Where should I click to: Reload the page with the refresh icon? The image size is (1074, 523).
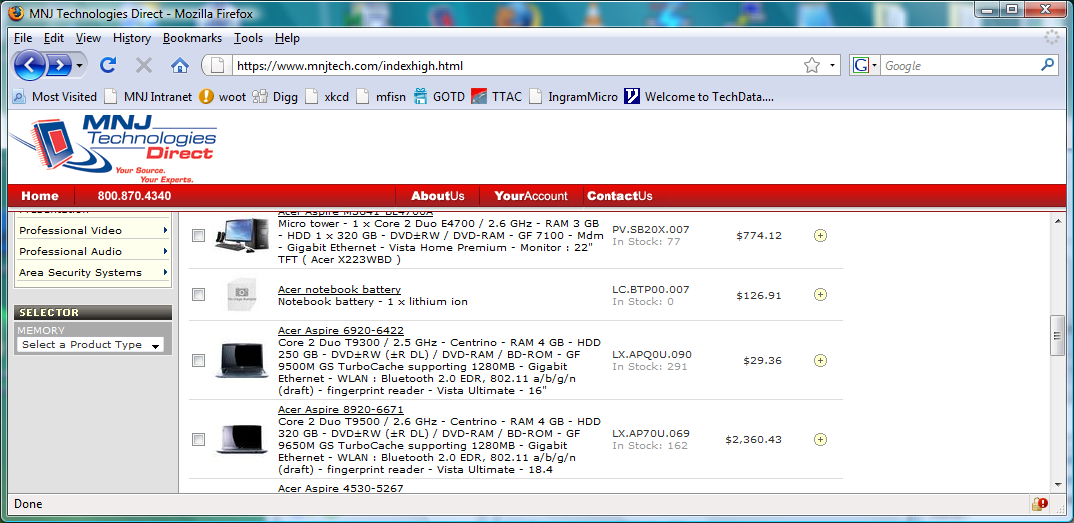[x=108, y=65]
